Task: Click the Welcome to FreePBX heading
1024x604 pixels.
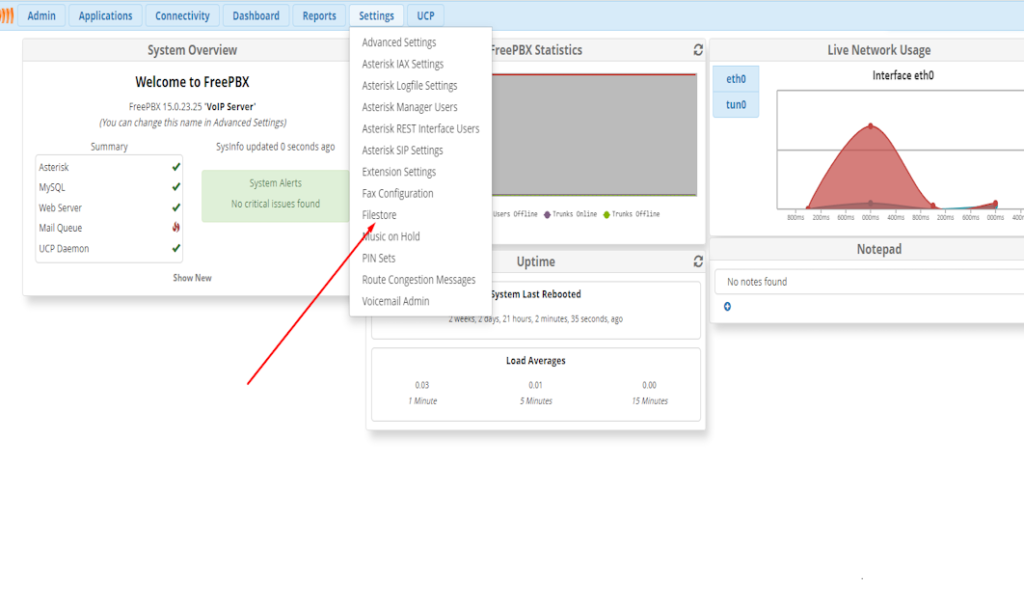Action: click(192, 82)
